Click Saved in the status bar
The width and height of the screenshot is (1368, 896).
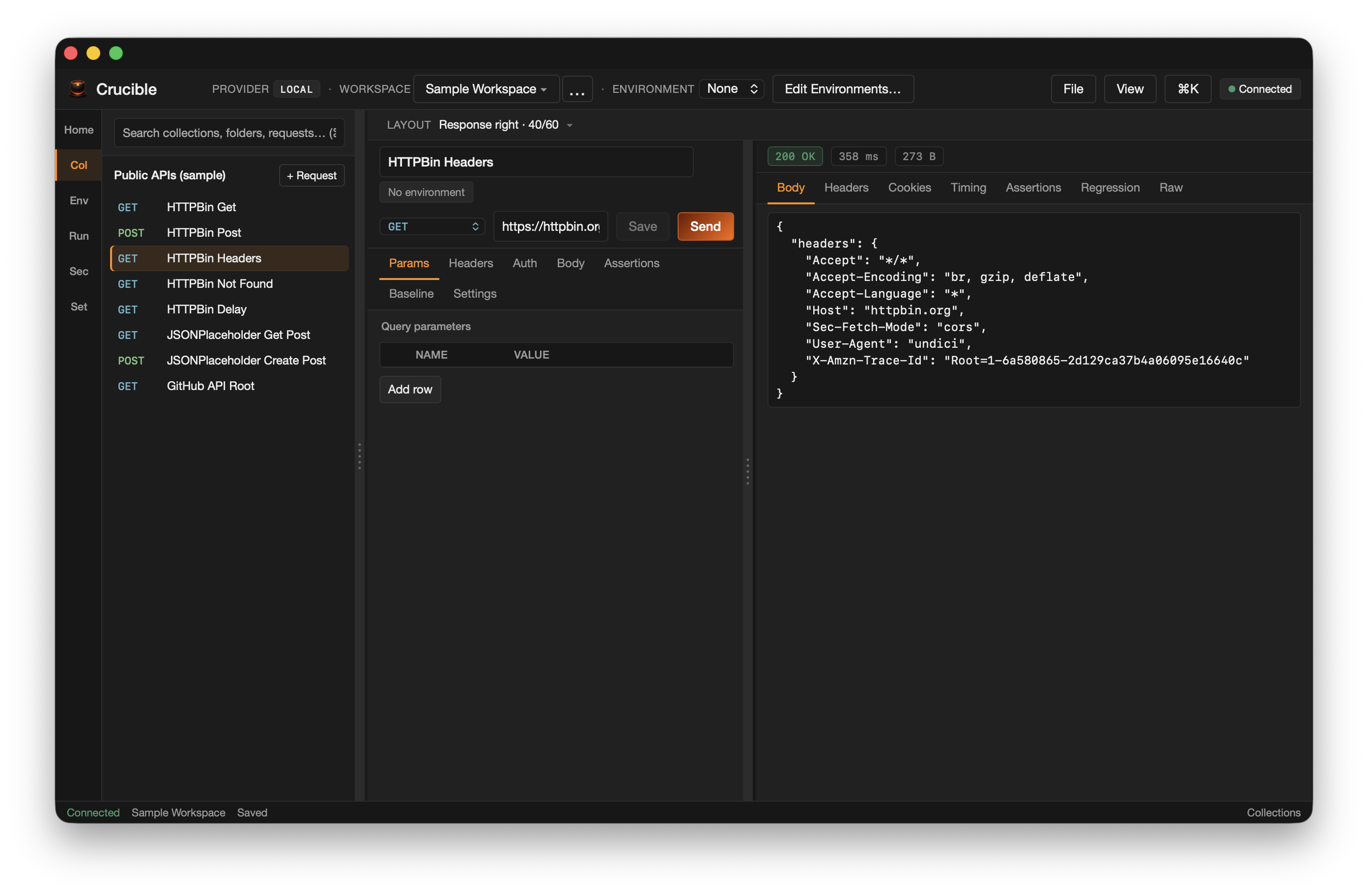tap(252, 812)
